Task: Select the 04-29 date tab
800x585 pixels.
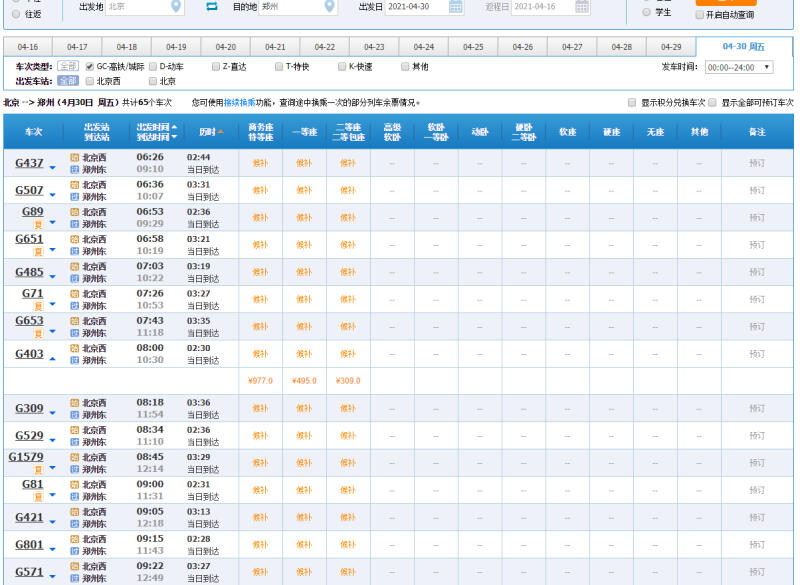Action: pyautogui.click(x=671, y=47)
